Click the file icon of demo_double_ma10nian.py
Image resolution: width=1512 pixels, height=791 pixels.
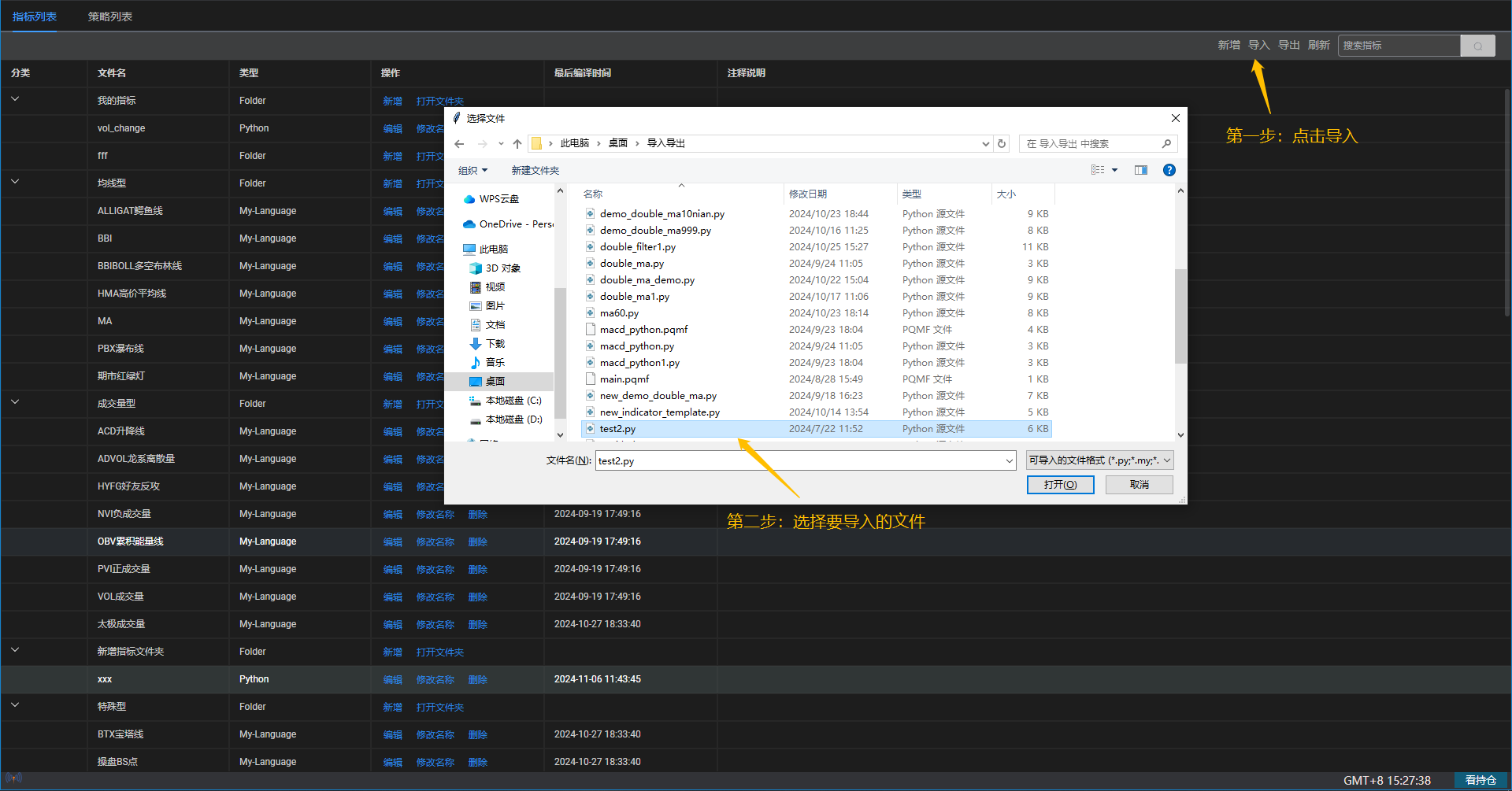coord(590,214)
